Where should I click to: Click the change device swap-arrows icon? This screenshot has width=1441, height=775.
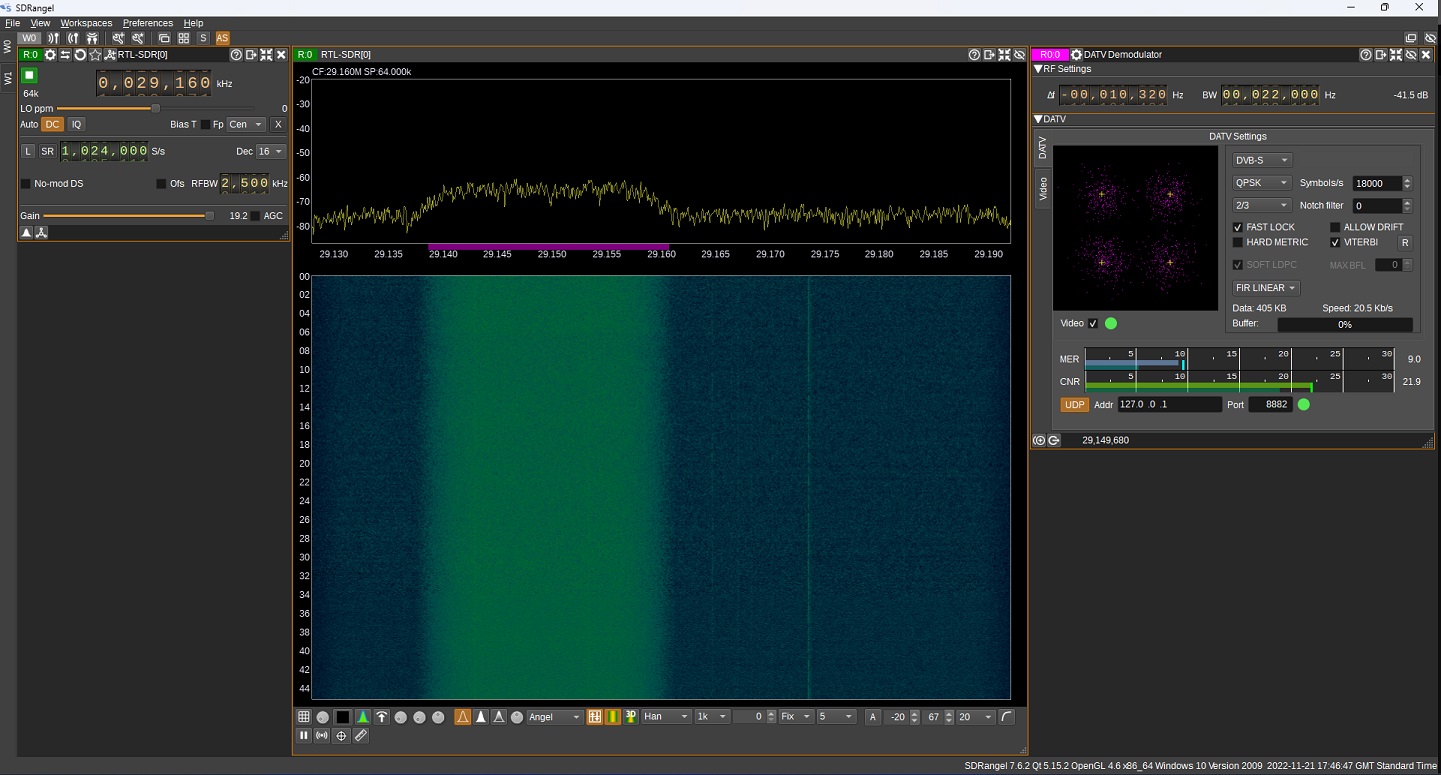point(65,55)
